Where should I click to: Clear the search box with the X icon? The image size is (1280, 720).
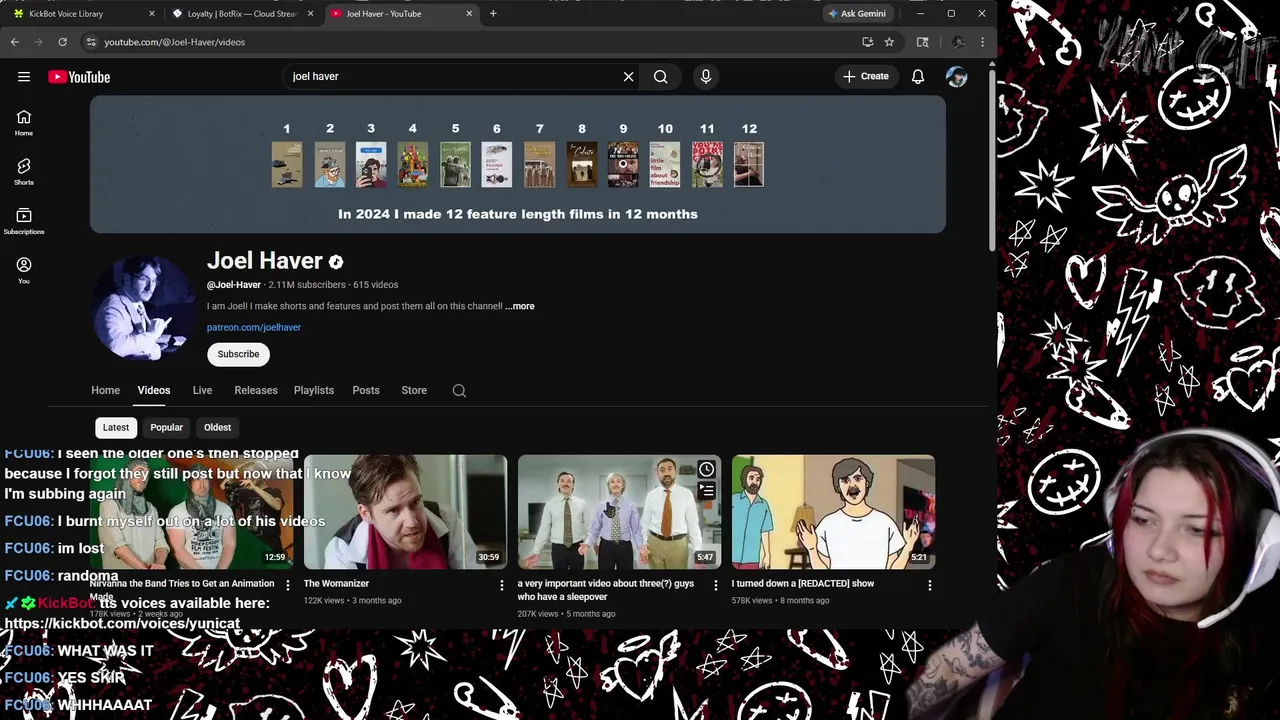pyautogui.click(x=628, y=77)
